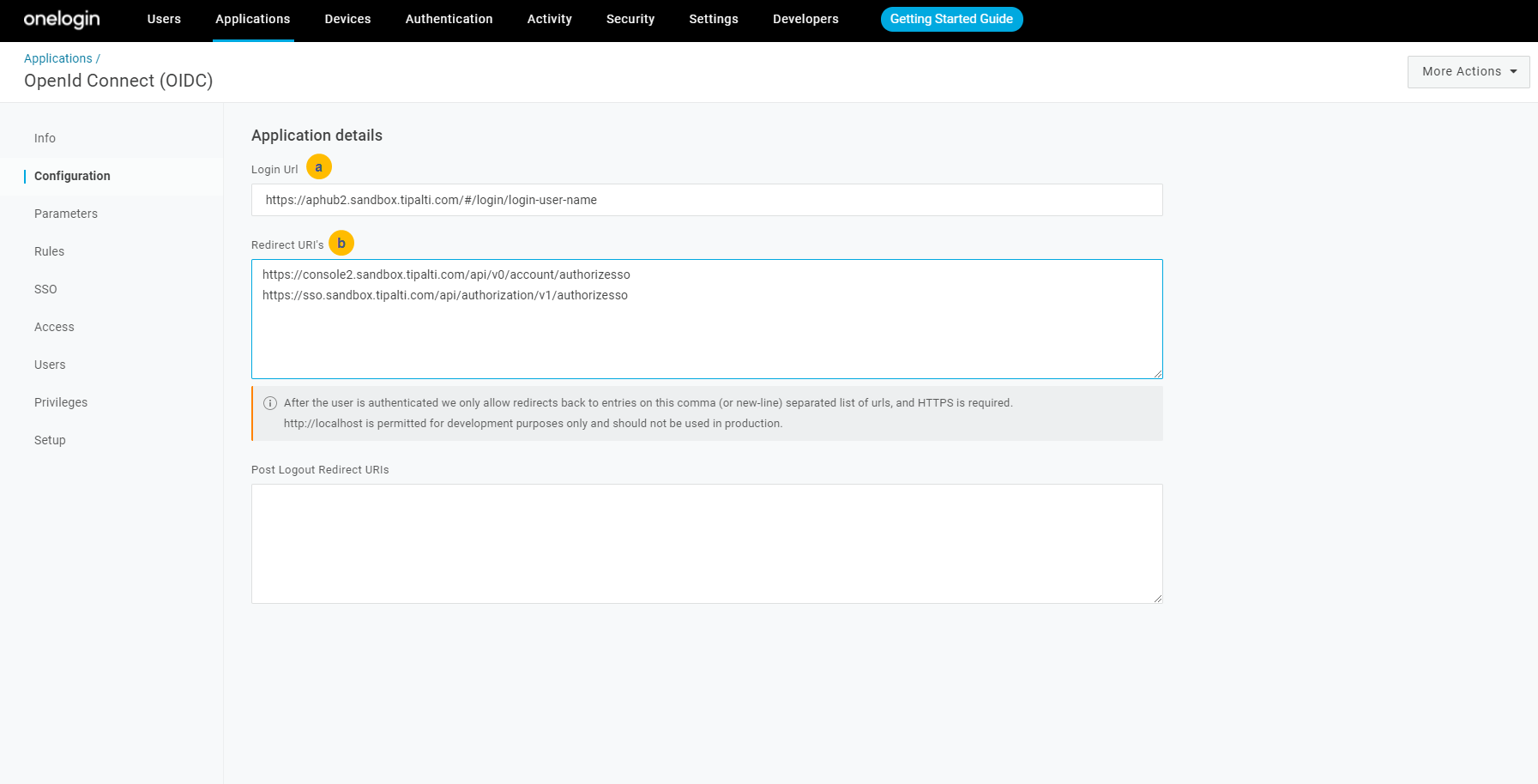This screenshot has height=784, width=1538.
Task: Click the Getting Started Guide button
Action: (x=951, y=19)
